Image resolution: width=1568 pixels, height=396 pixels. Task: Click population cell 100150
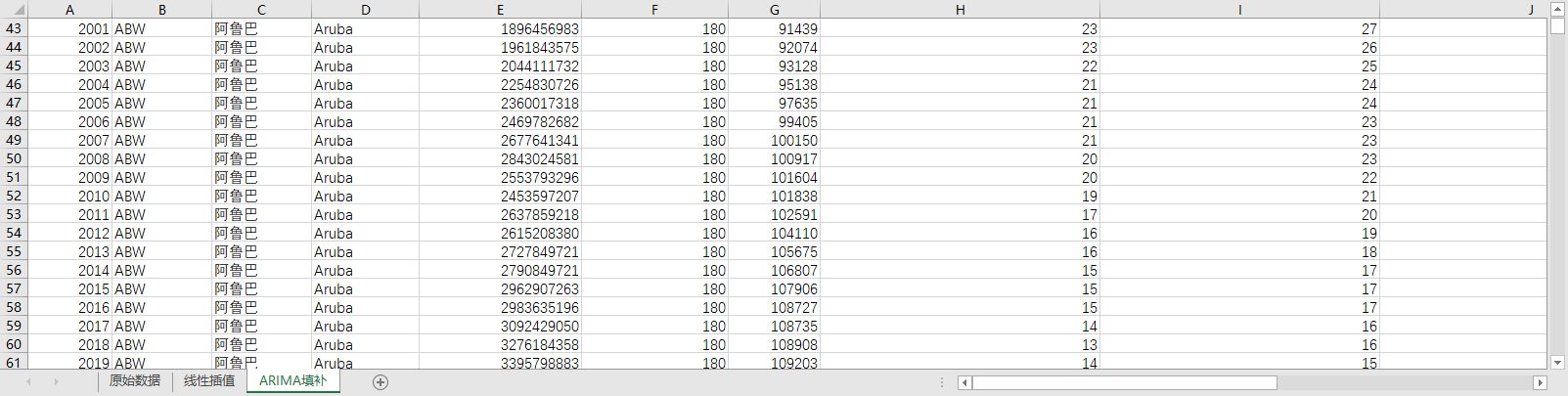pyautogui.click(x=774, y=141)
